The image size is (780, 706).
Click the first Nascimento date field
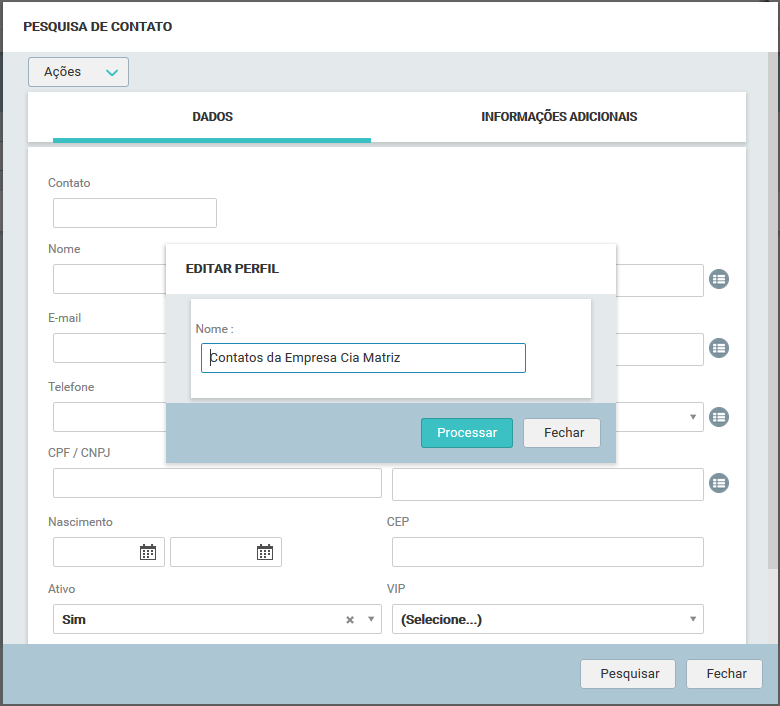(109, 552)
